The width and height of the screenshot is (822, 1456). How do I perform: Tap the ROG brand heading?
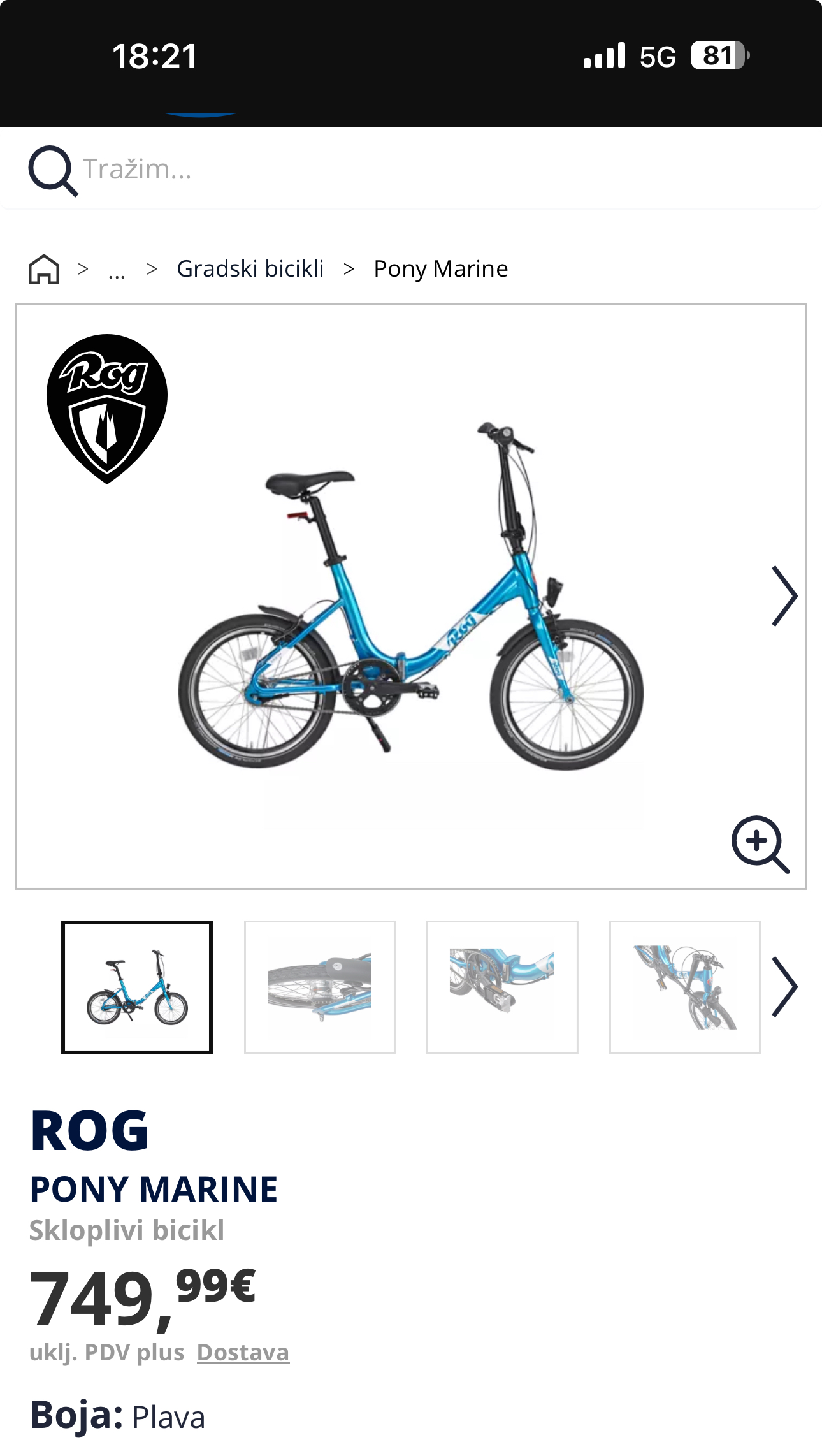[89, 1131]
